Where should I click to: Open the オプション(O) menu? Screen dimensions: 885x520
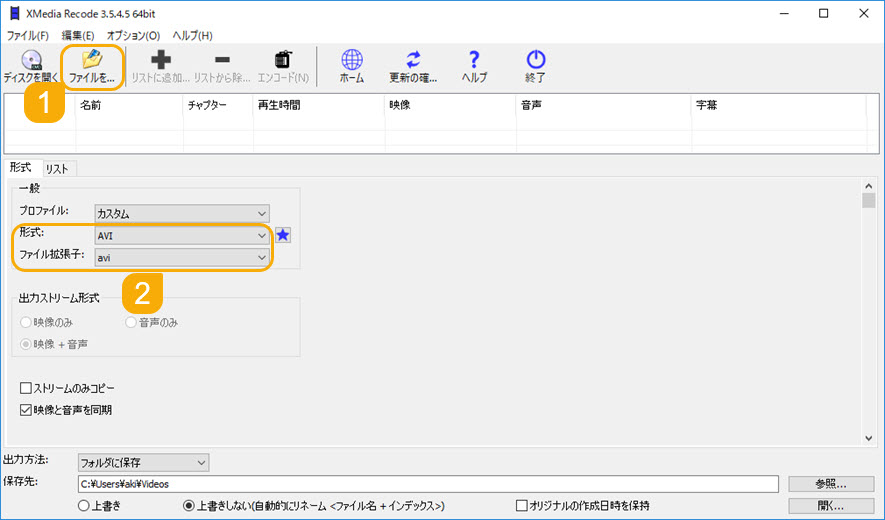tap(134, 36)
